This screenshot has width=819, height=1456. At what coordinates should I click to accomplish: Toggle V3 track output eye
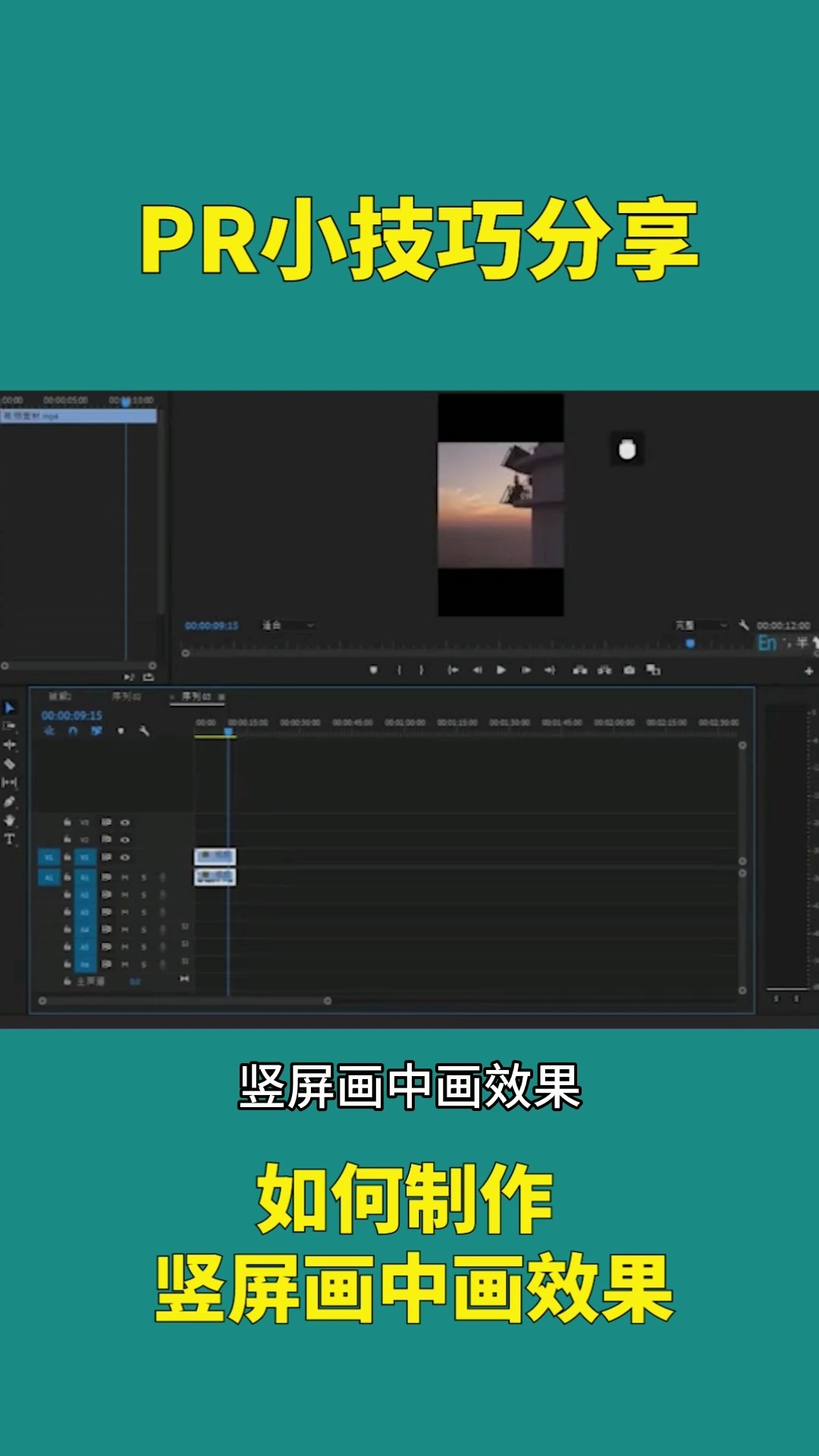[125, 822]
